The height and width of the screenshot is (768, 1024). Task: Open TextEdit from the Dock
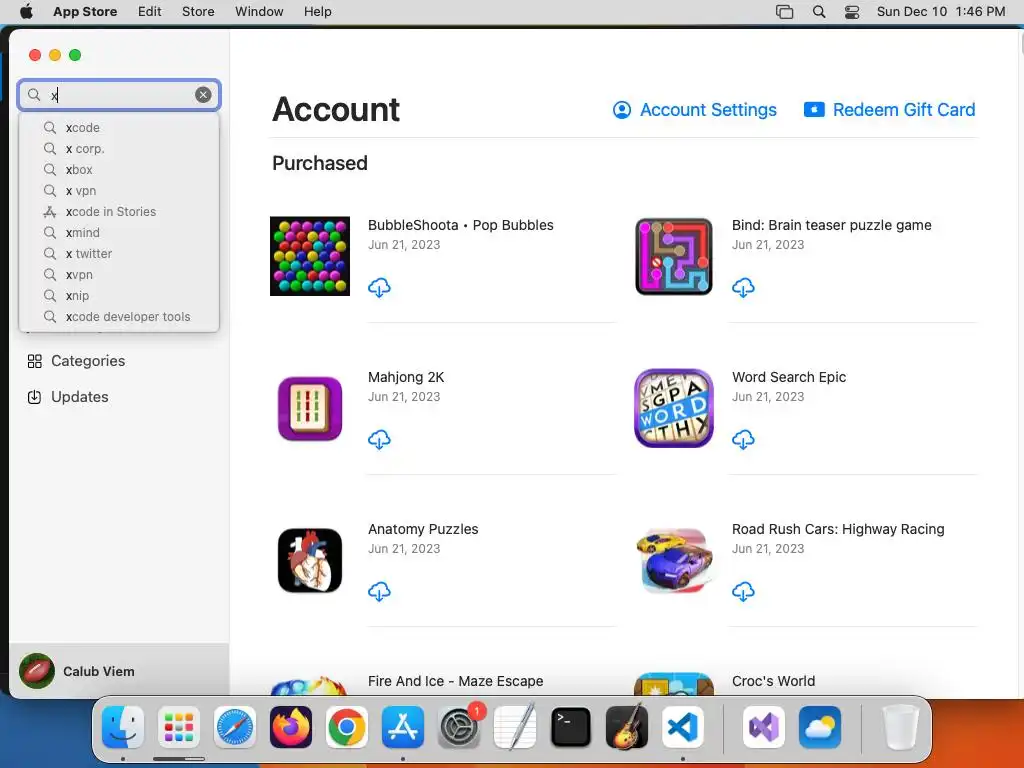tap(515, 726)
